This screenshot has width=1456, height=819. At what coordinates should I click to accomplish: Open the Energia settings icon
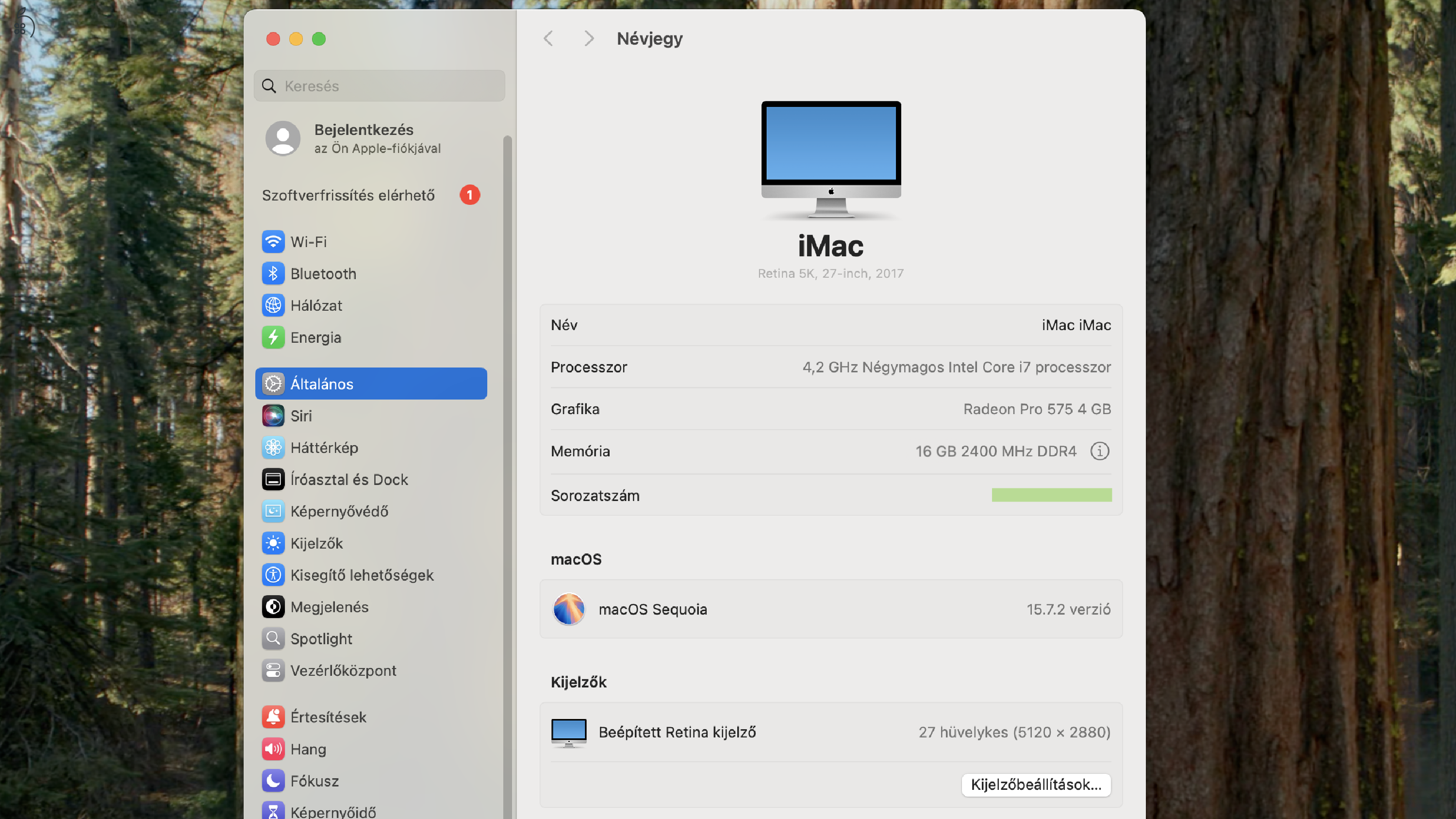coord(274,337)
